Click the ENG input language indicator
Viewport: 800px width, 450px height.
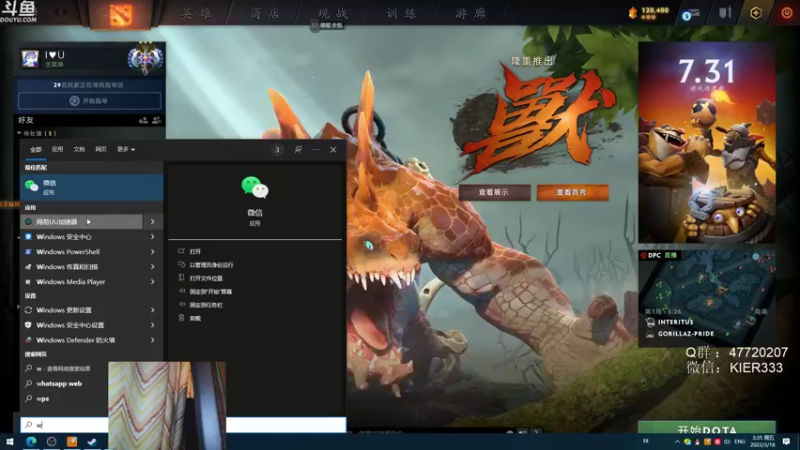pyautogui.click(x=740, y=441)
